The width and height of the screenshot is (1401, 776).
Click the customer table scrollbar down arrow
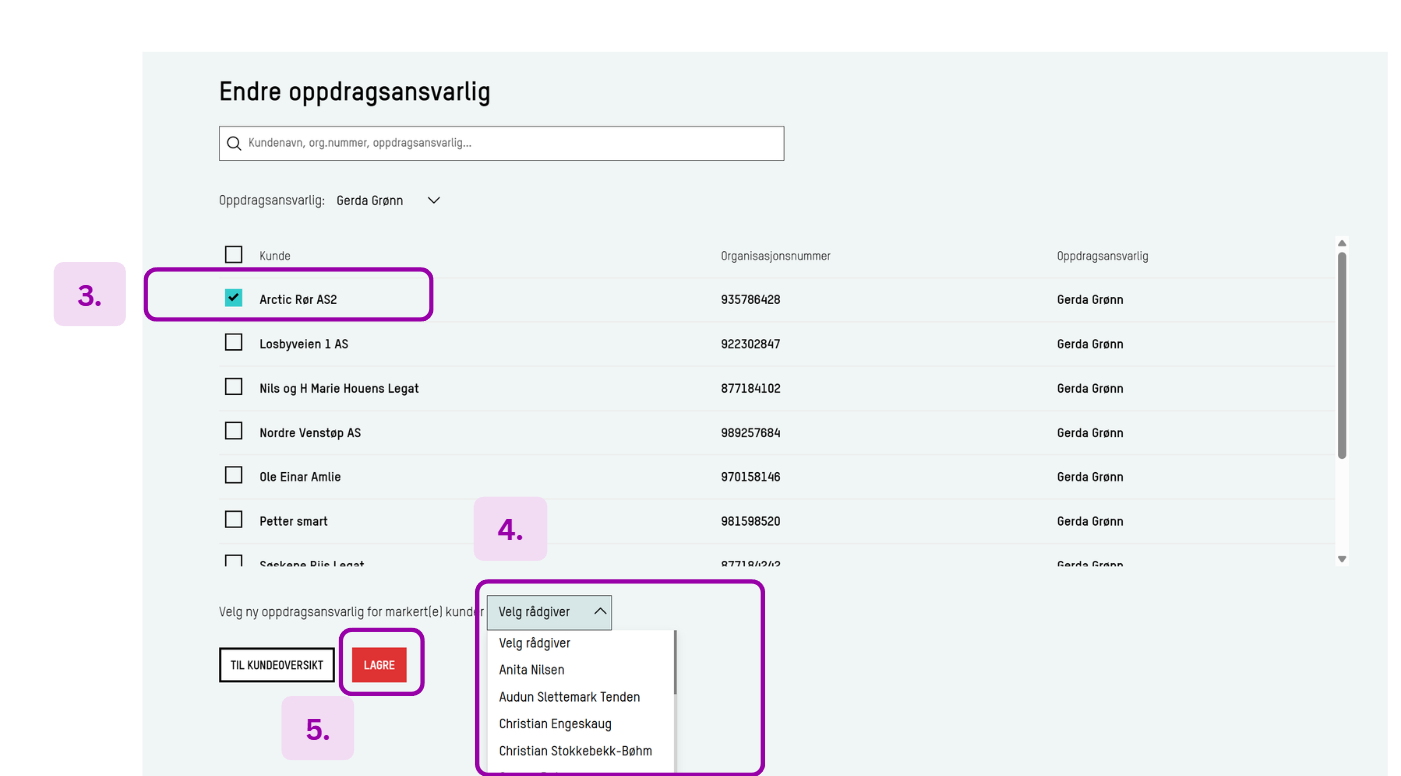1342,559
